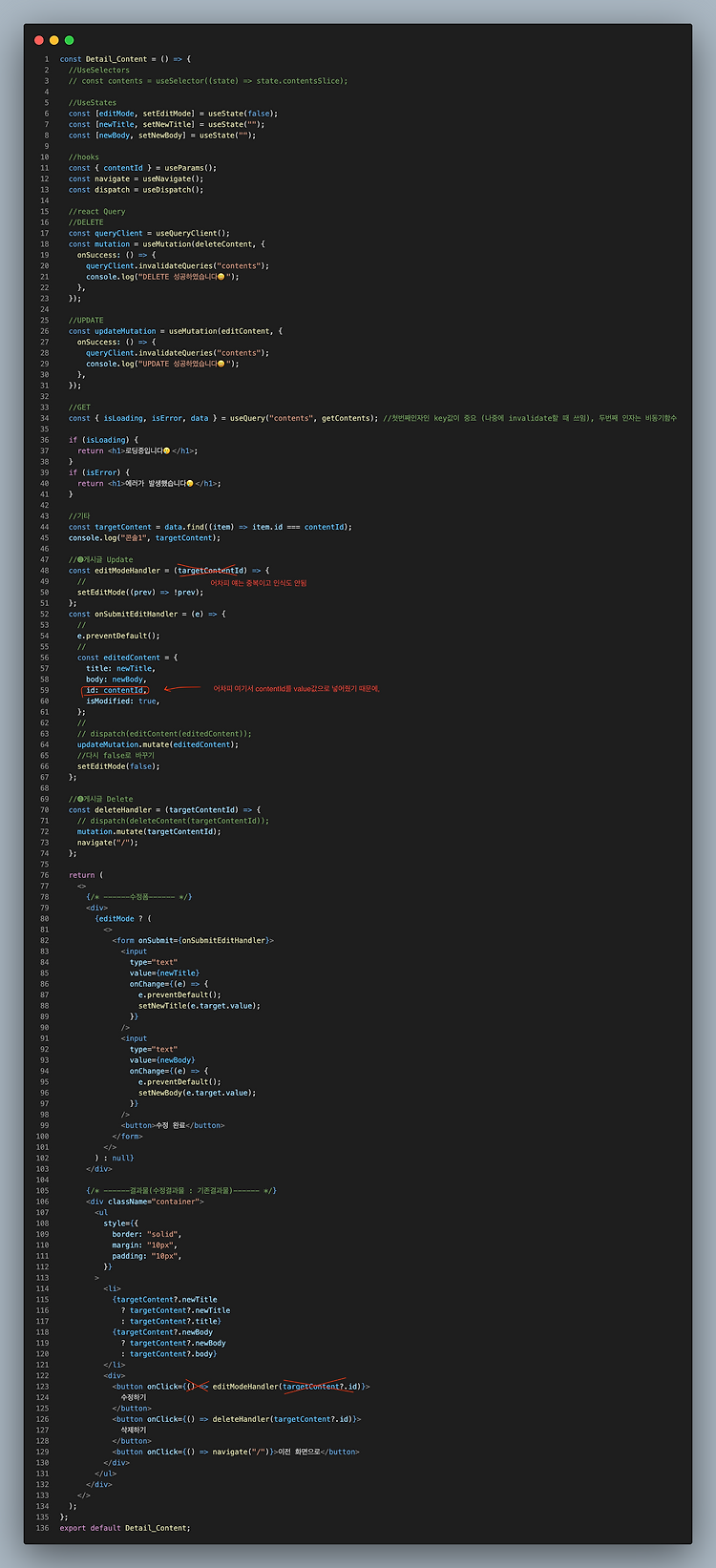Click the '게시글 Update' comment line
The height and width of the screenshot is (1568, 716).
(101, 560)
